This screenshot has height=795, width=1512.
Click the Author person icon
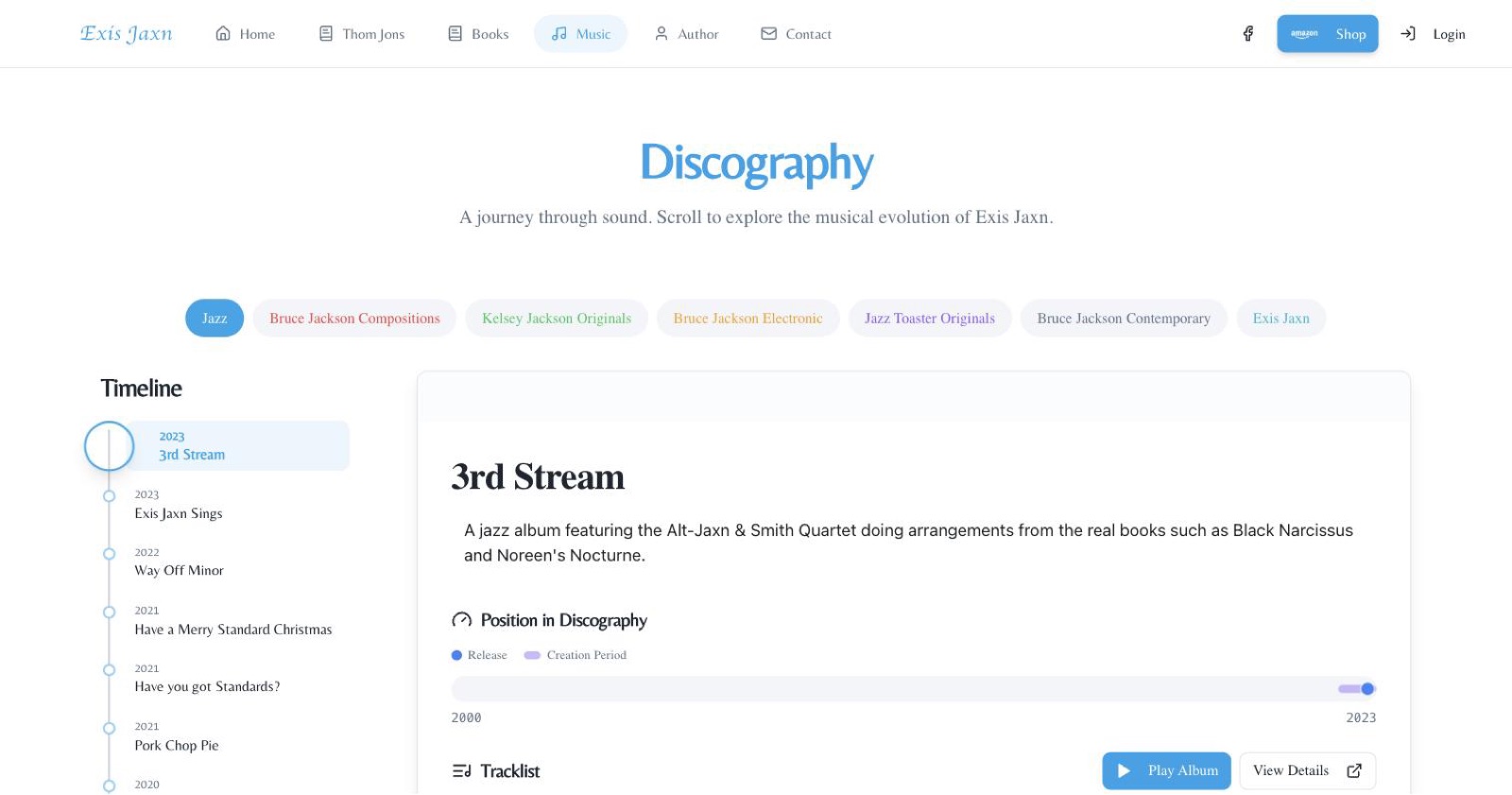tap(661, 34)
